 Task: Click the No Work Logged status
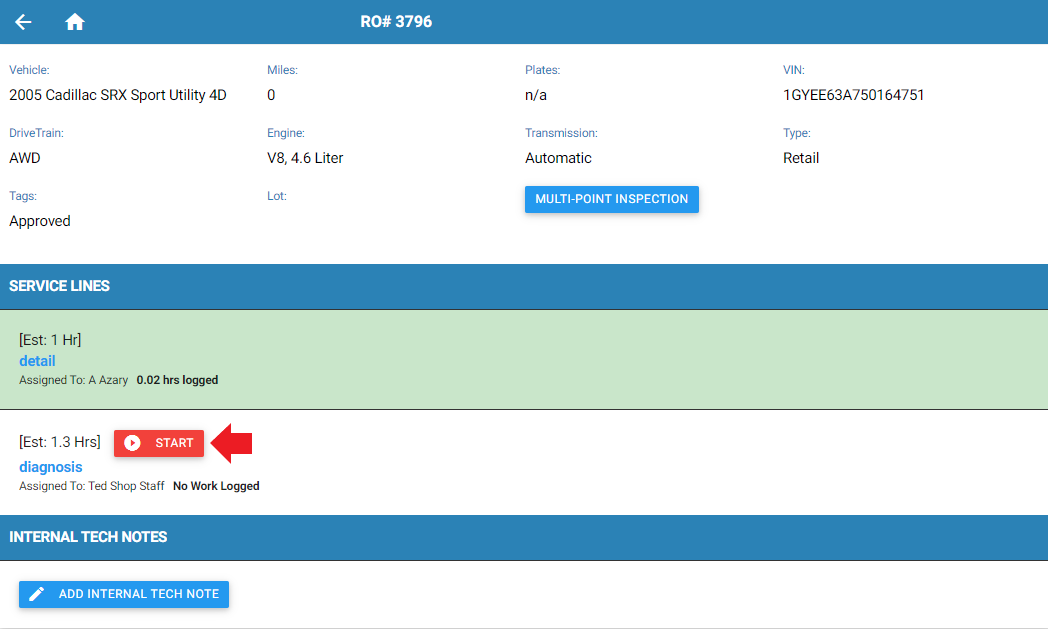216,486
